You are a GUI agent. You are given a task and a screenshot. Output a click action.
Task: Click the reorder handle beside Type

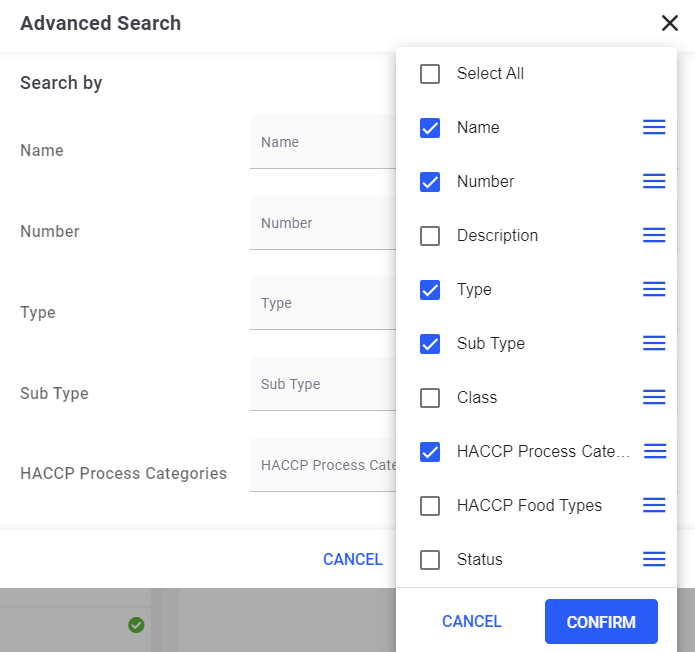click(x=654, y=289)
